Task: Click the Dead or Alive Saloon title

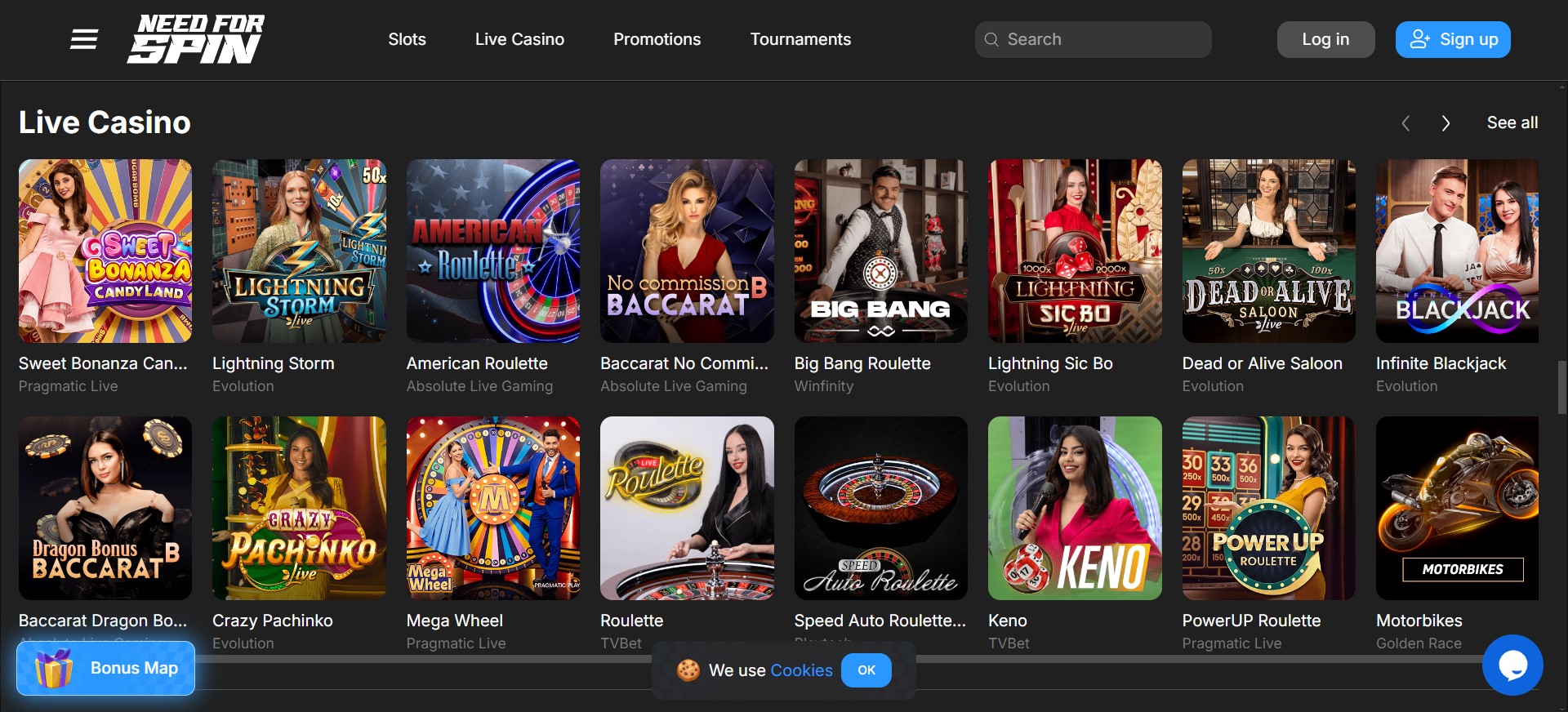Action: (x=1263, y=363)
